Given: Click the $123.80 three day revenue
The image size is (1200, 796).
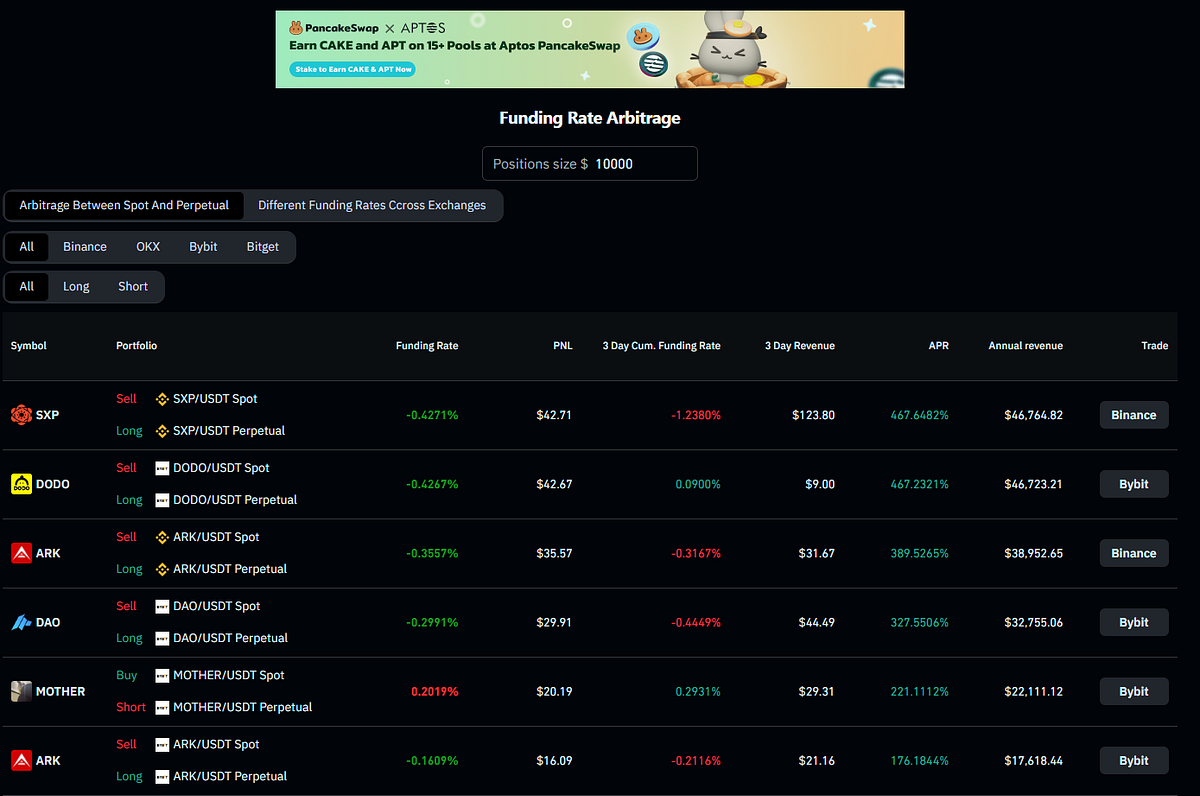Looking at the screenshot, I should coord(814,415).
